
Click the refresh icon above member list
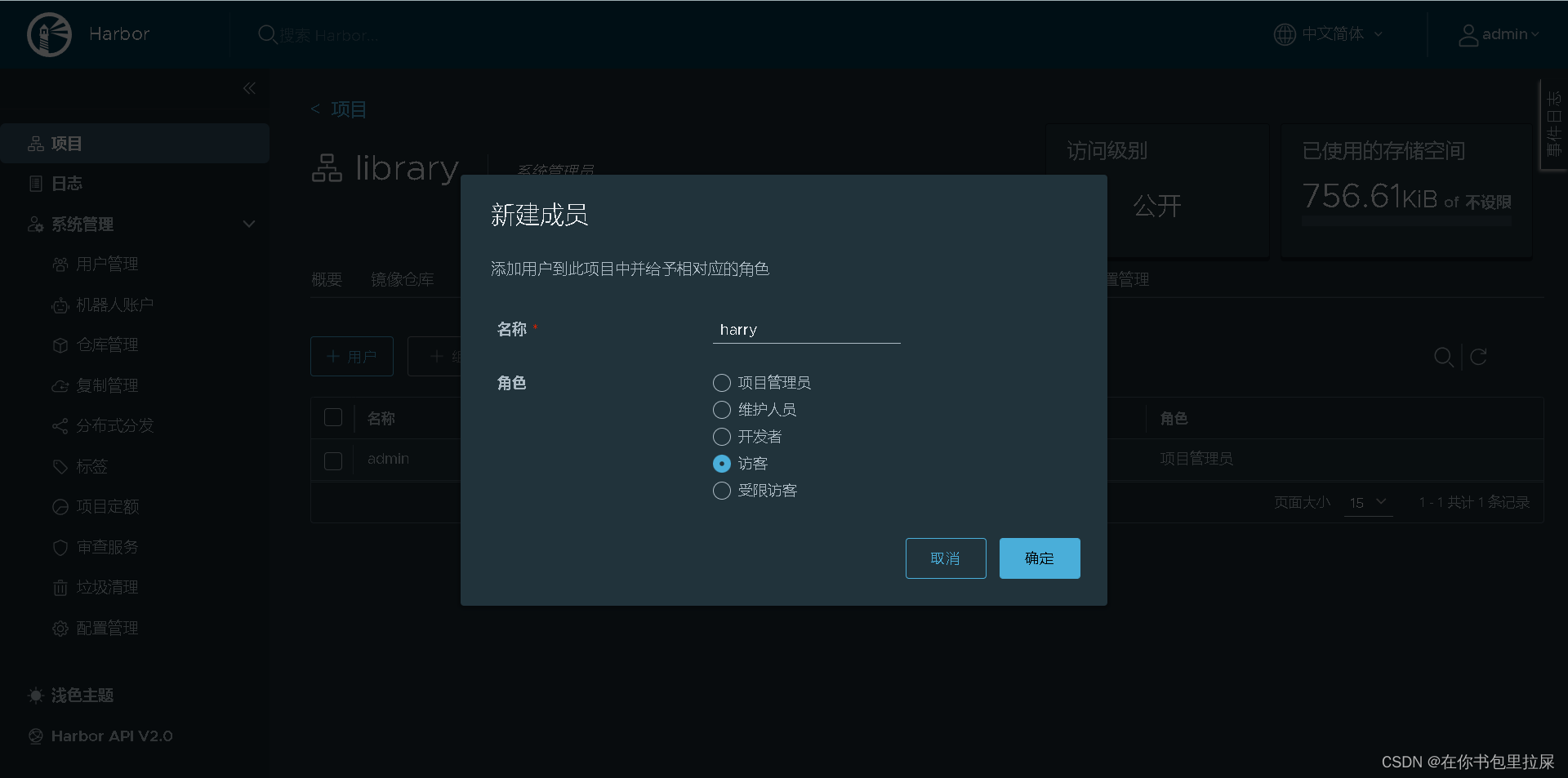point(1478,357)
